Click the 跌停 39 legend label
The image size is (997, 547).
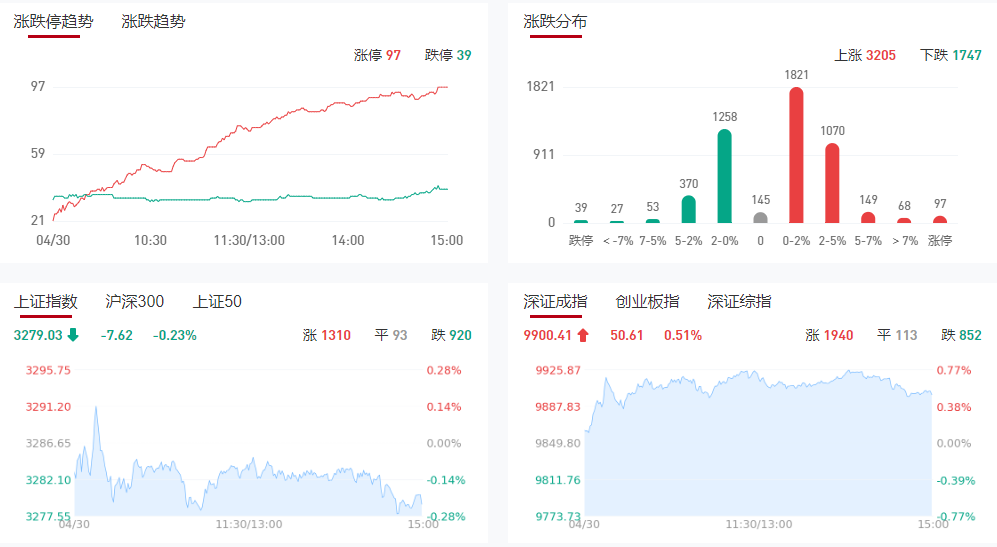tap(448, 55)
